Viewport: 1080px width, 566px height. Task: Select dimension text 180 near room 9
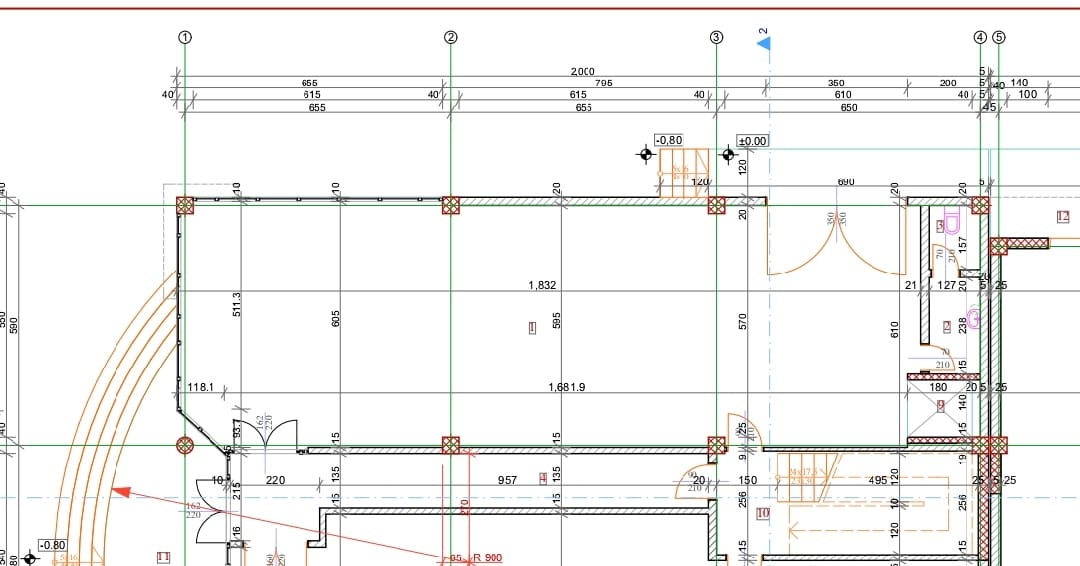[938, 387]
